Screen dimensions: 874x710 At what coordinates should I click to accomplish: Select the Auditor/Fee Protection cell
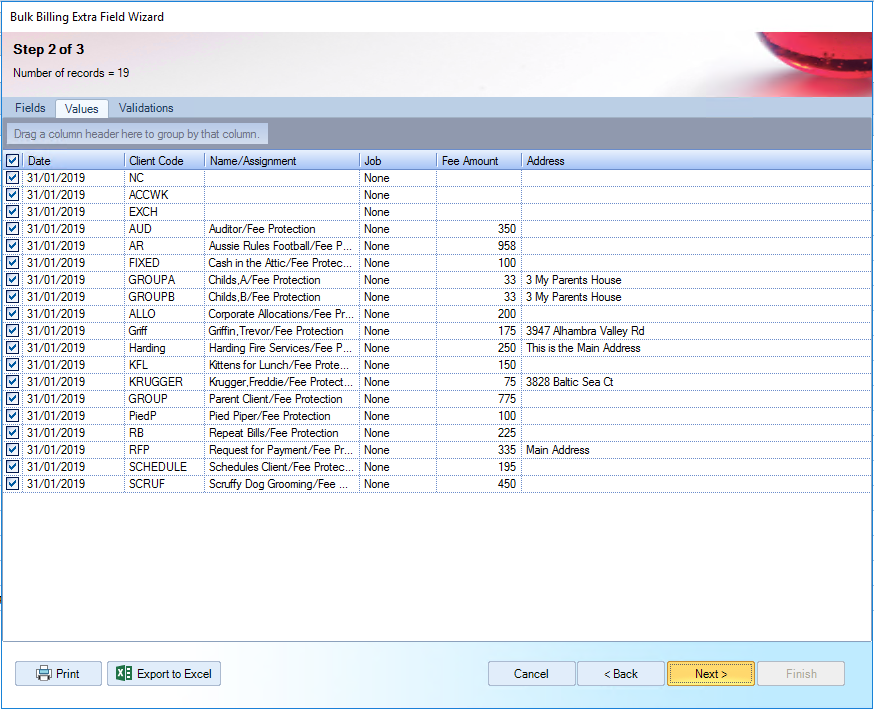click(282, 229)
